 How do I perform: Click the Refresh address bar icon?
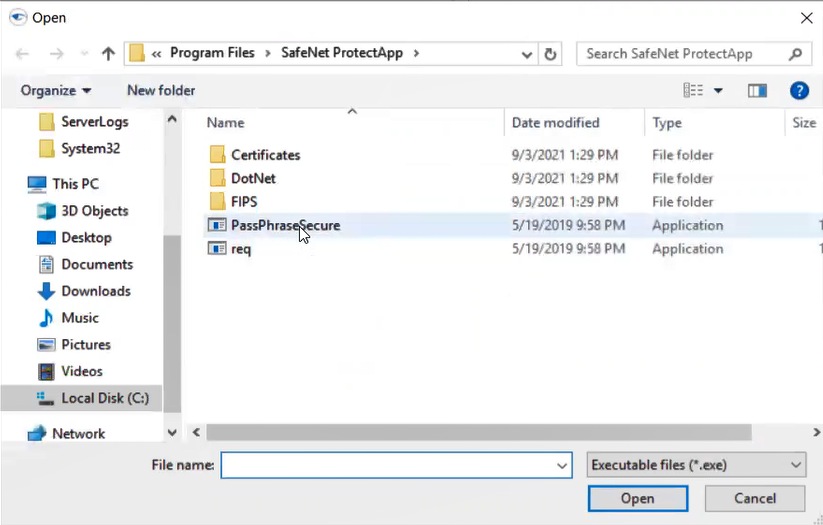pyautogui.click(x=550, y=54)
